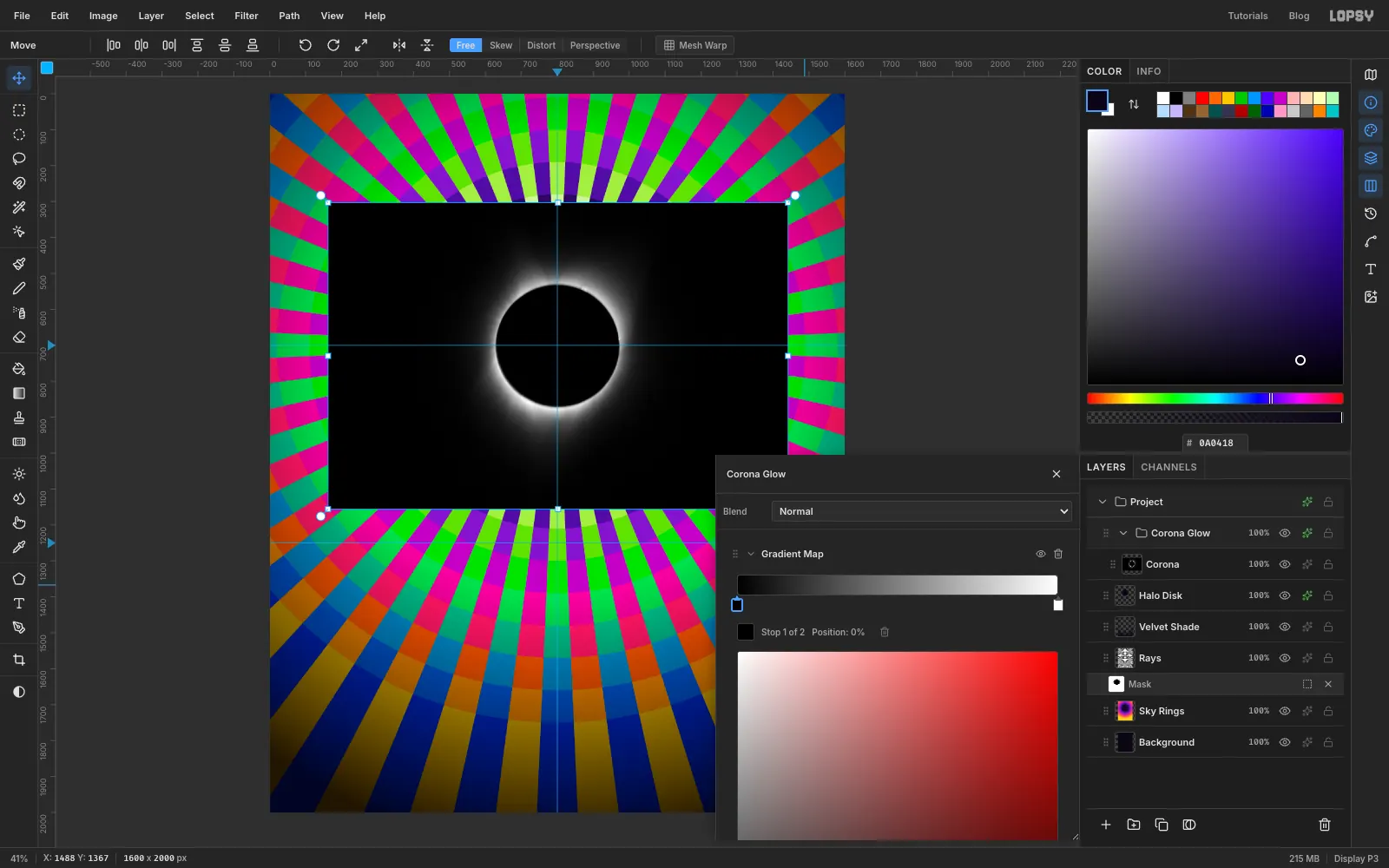Open the Layer menu
Viewport: 1389px width, 868px height.
click(151, 16)
